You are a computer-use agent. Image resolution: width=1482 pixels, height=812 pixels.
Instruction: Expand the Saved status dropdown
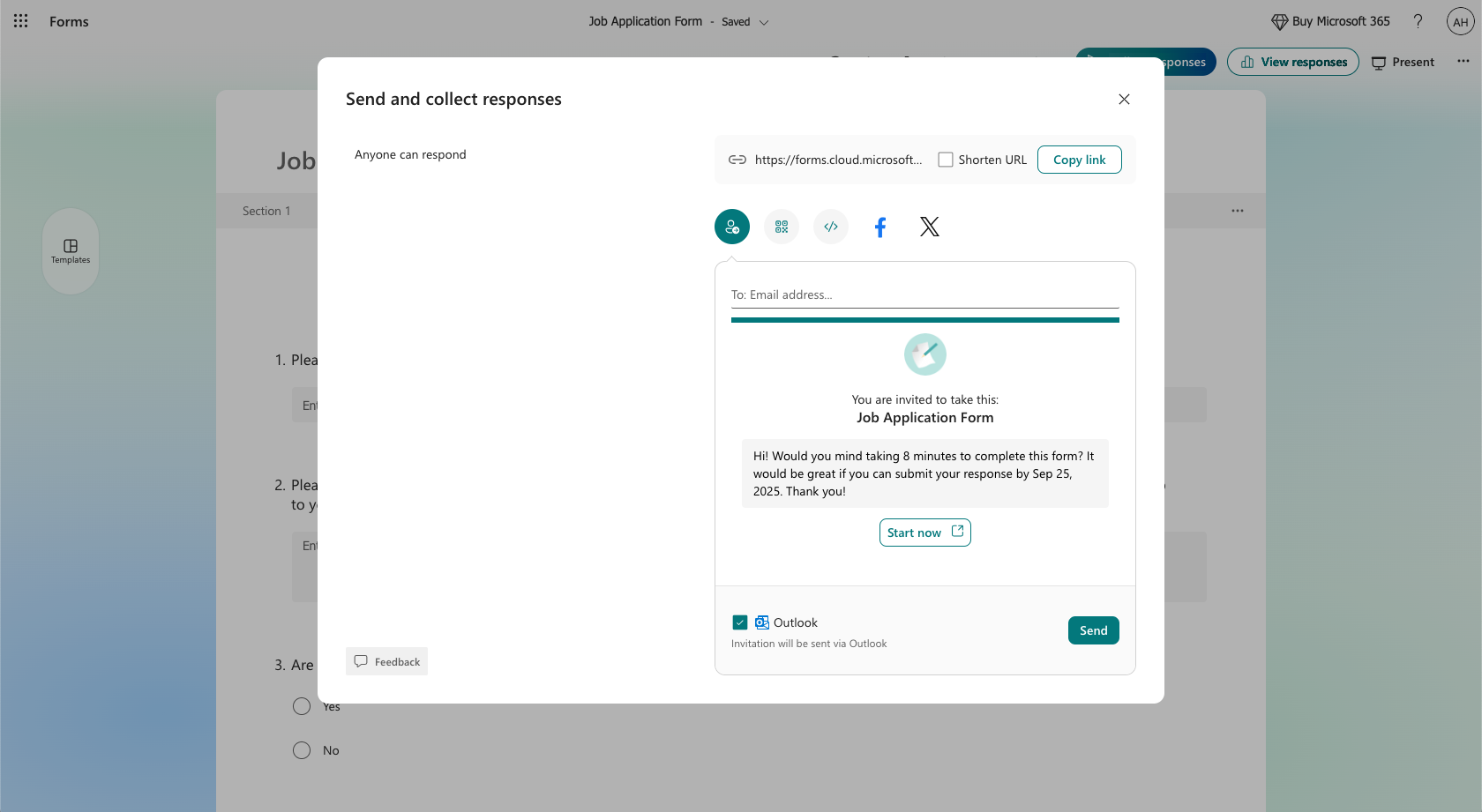[765, 21]
